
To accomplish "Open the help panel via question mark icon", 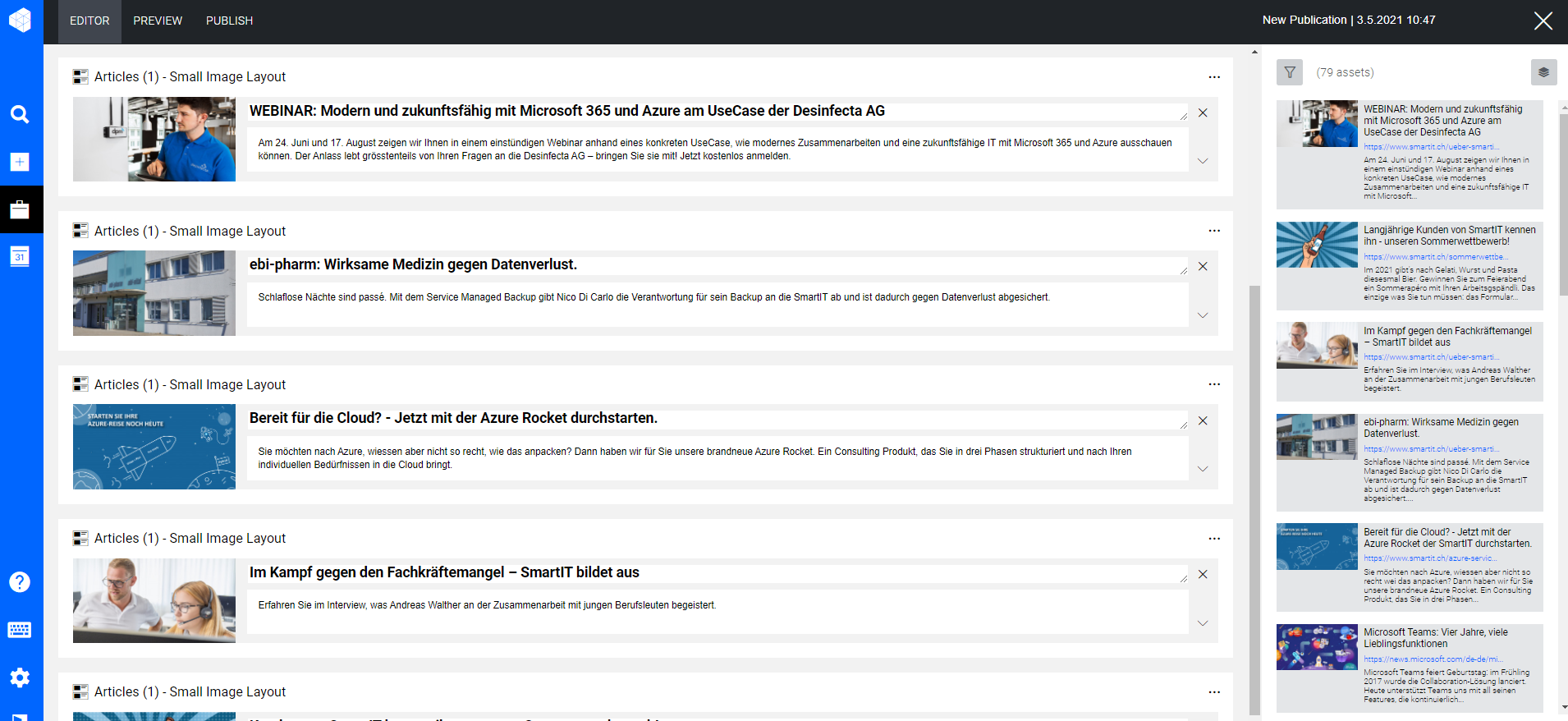I will [x=20, y=582].
